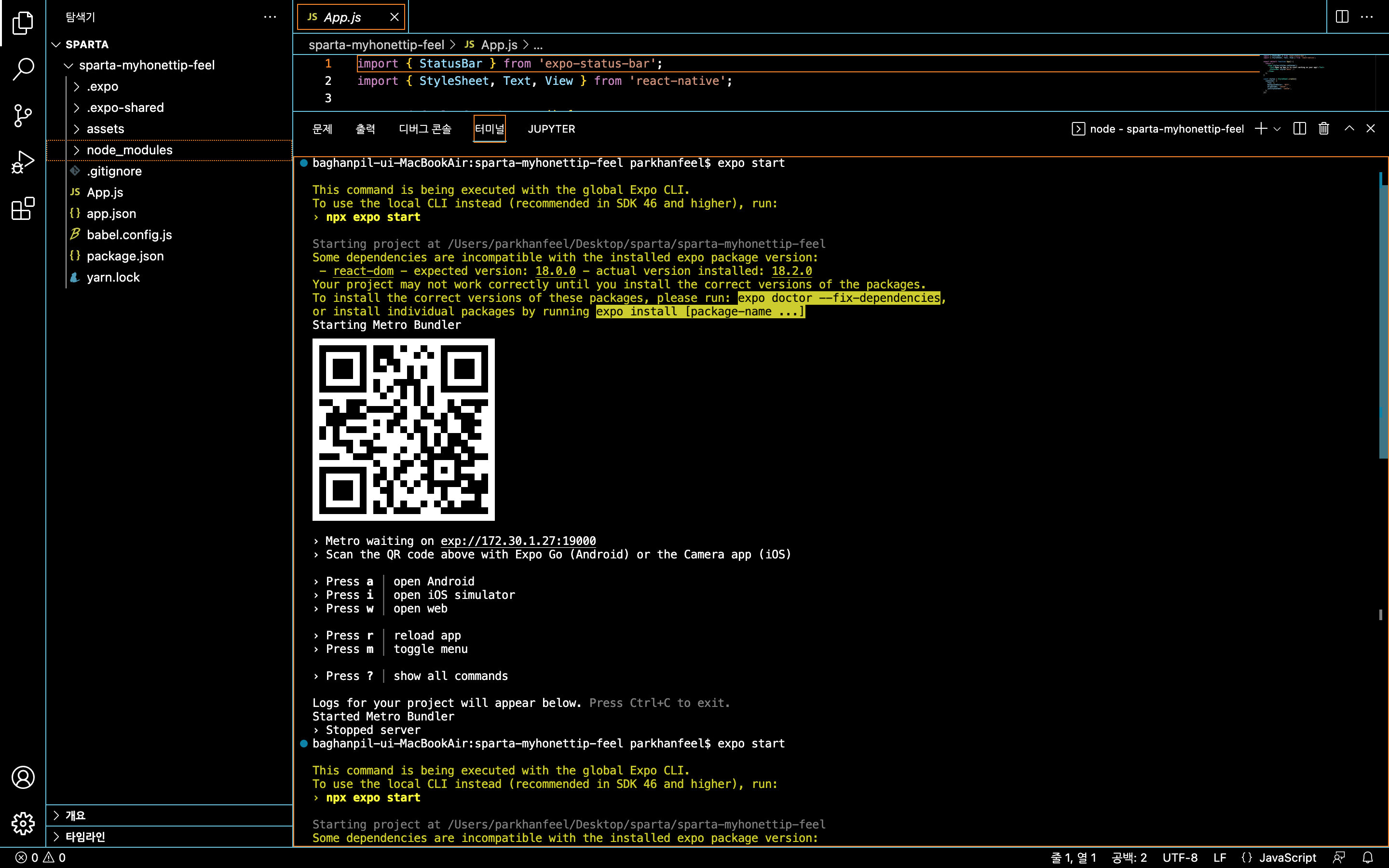
Task: Click 'npx expo start' in first output
Action: pyautogui.click(x=373, y=217)
